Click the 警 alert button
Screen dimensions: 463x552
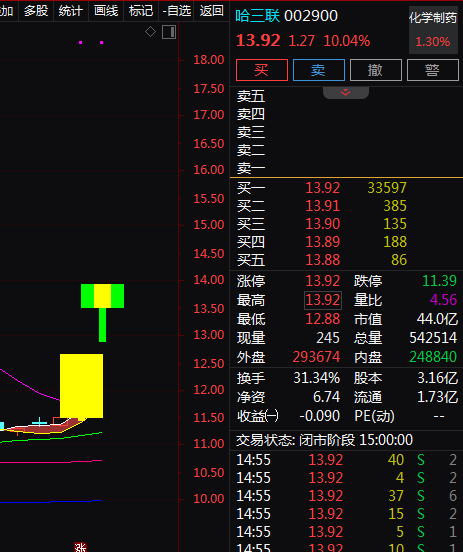(433, 70)
